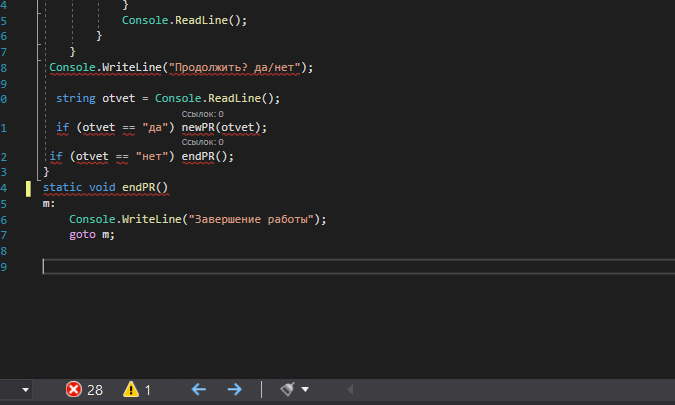Click "string otvet = Console.ReadLine();" line
This screenshot has height=405, width=675.
168,98
